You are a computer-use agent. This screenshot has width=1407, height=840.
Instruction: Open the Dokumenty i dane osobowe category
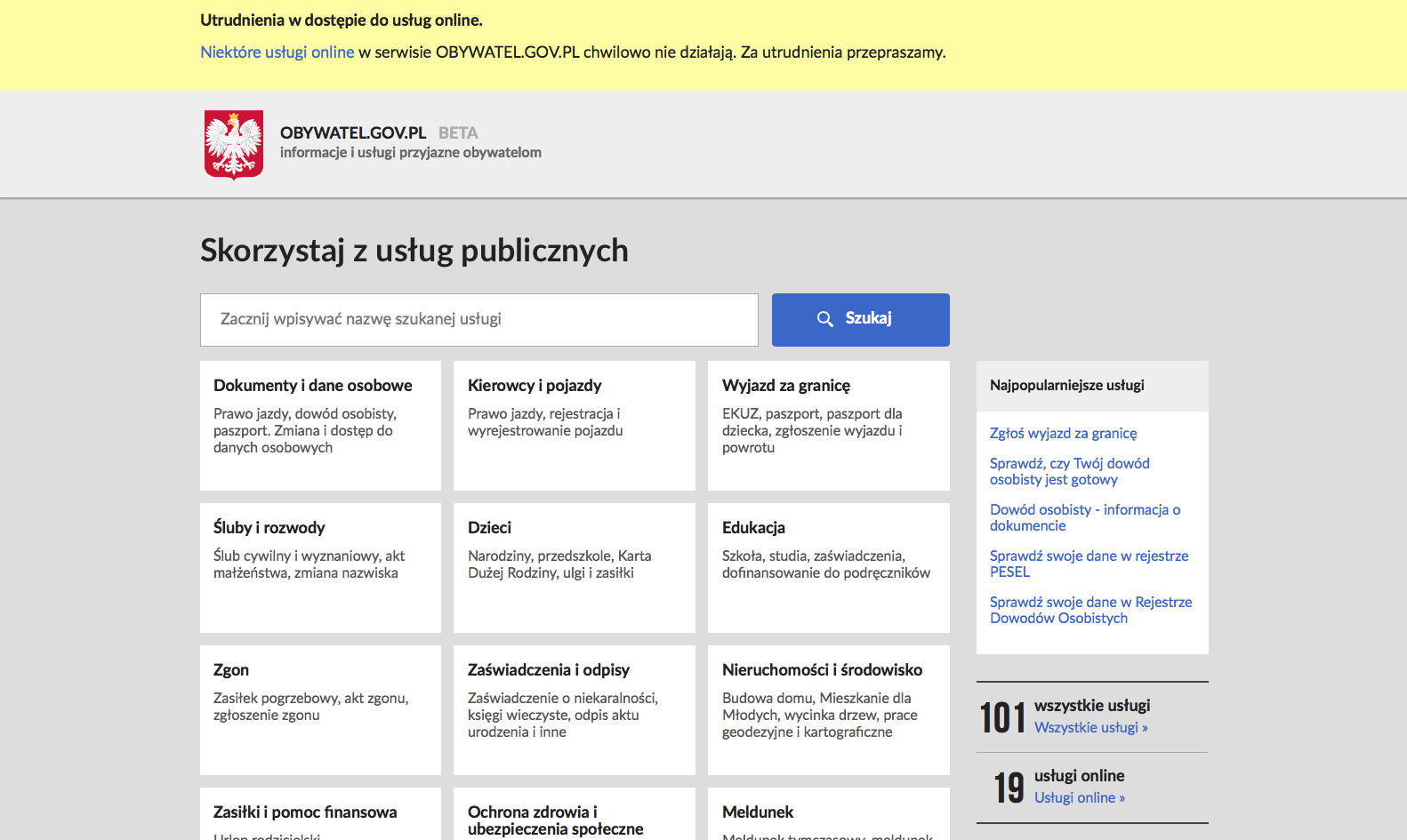320,426
